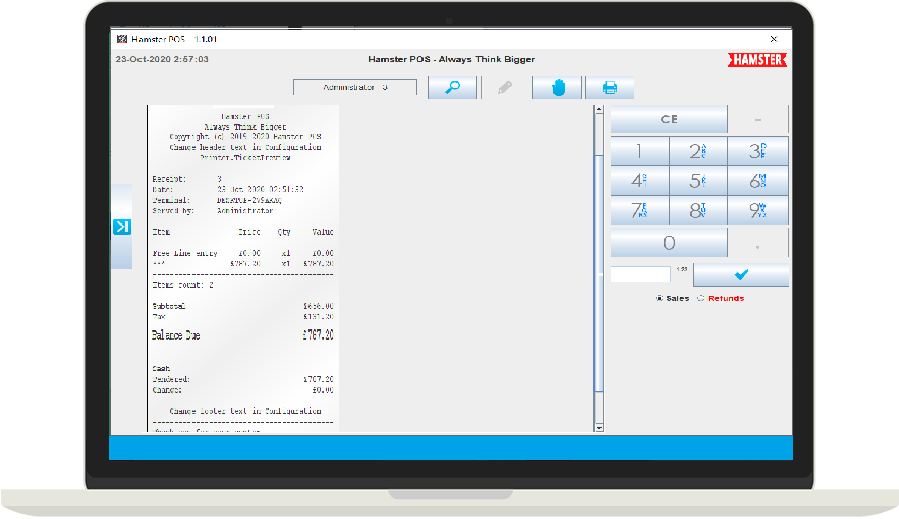Click the Items count: 2 line
This screenshot has height=519, width=899.
click(x=183, y=285)
